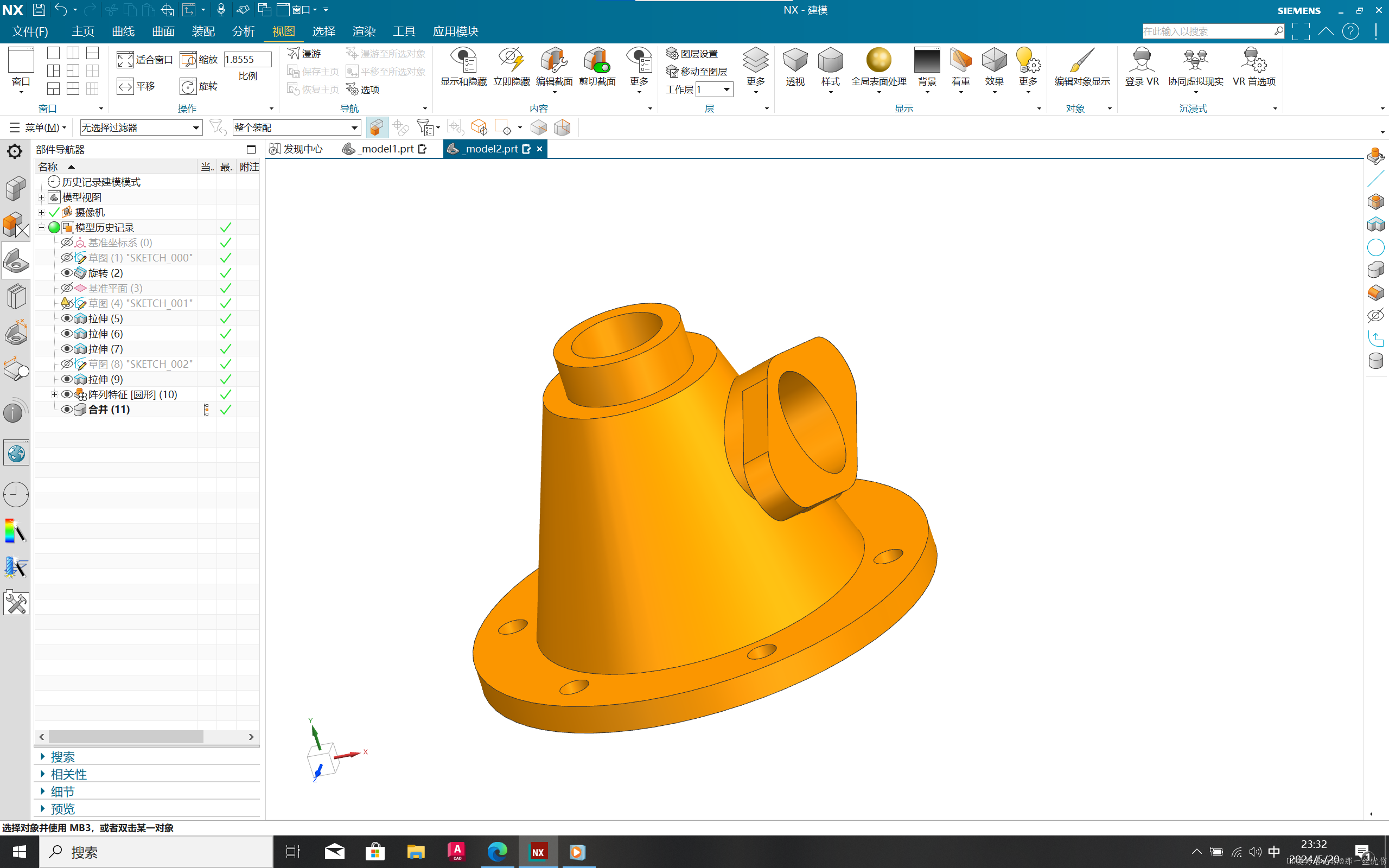Switch to 发现中心 tab
The width and height of the screenshot is (1389, 868).
pyautogui.click(x=296, y=149)
